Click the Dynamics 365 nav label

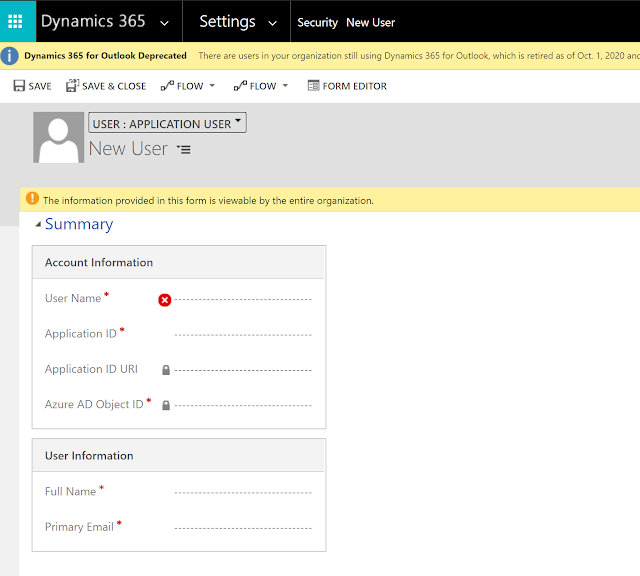(x=93, y=21)
